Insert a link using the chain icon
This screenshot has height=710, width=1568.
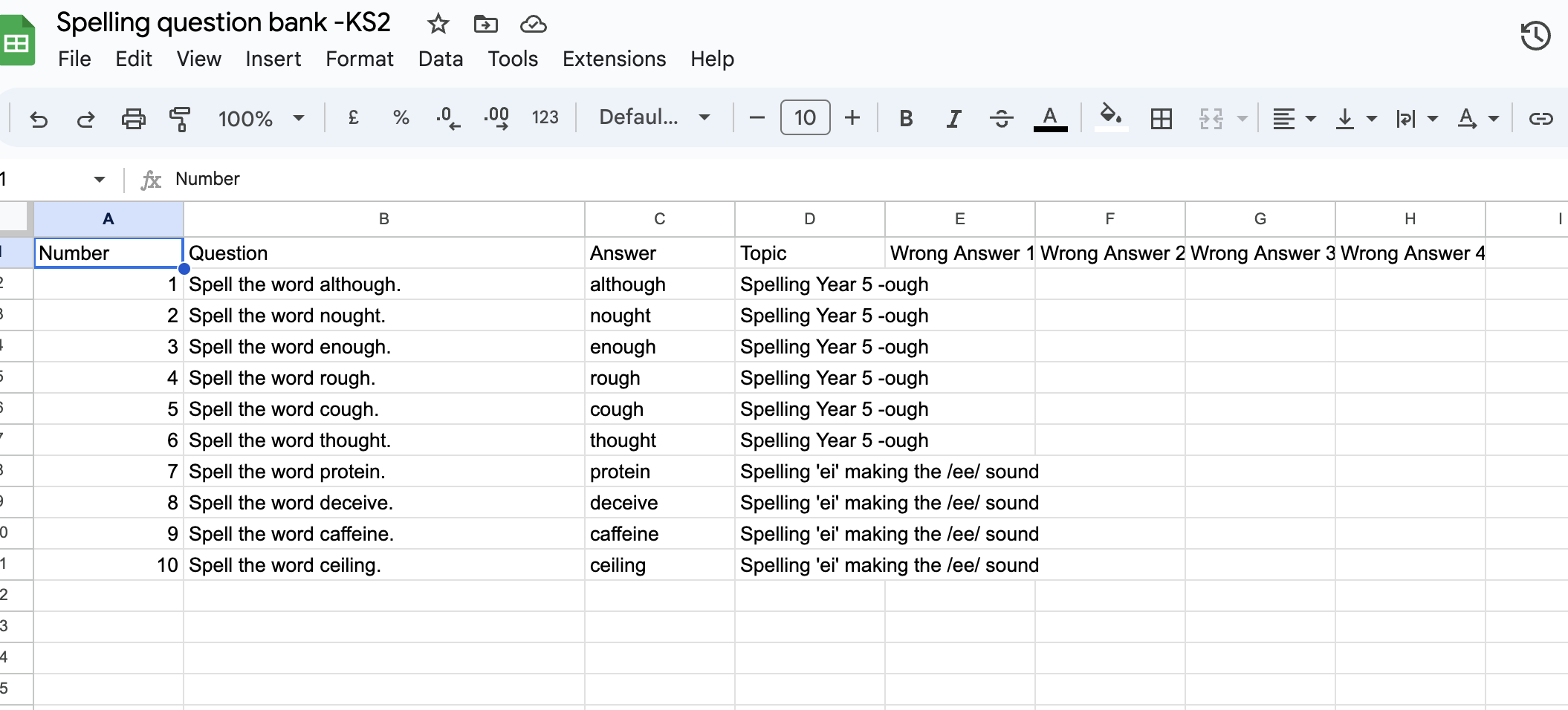point(1540,119)
